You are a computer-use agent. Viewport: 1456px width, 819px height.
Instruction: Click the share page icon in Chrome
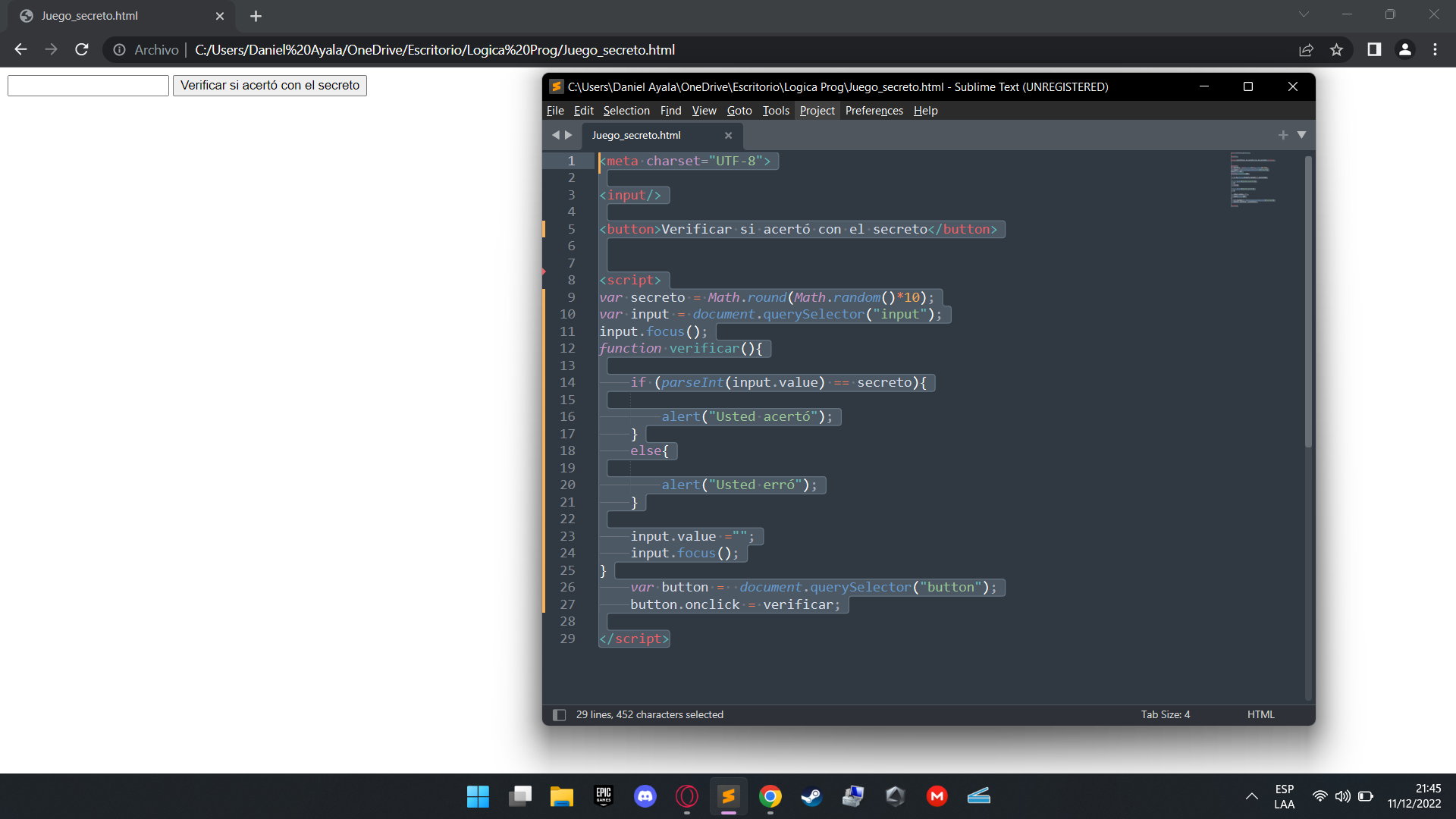click(1306, 50)
